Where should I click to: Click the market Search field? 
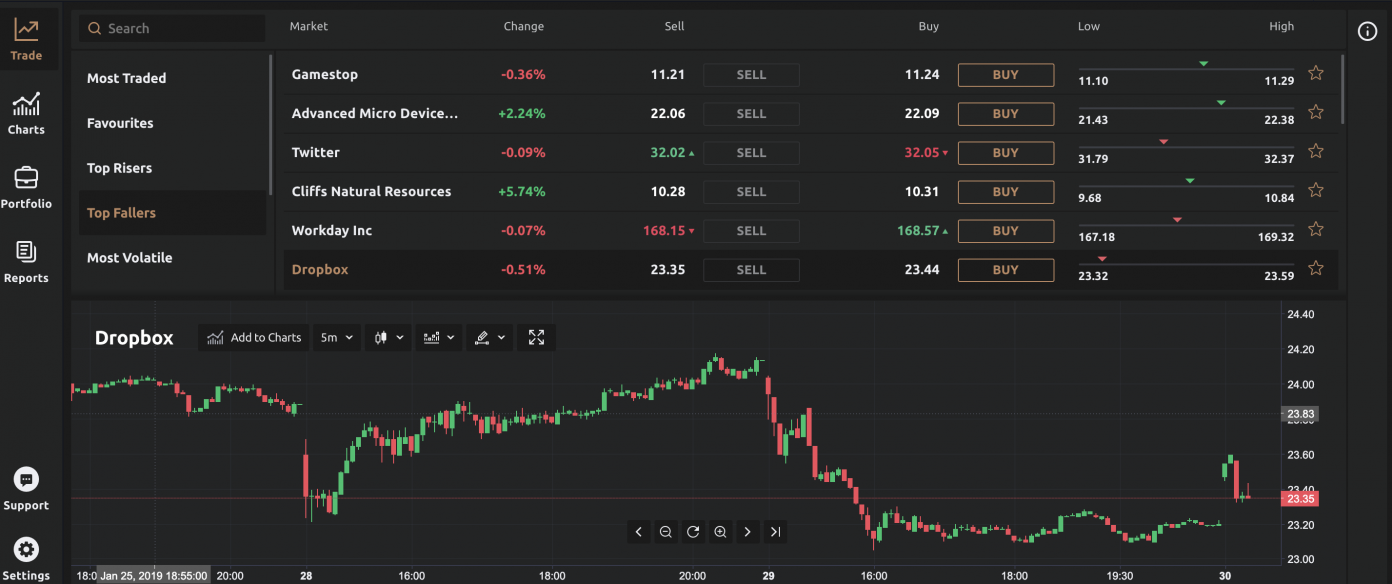point(172,28)
